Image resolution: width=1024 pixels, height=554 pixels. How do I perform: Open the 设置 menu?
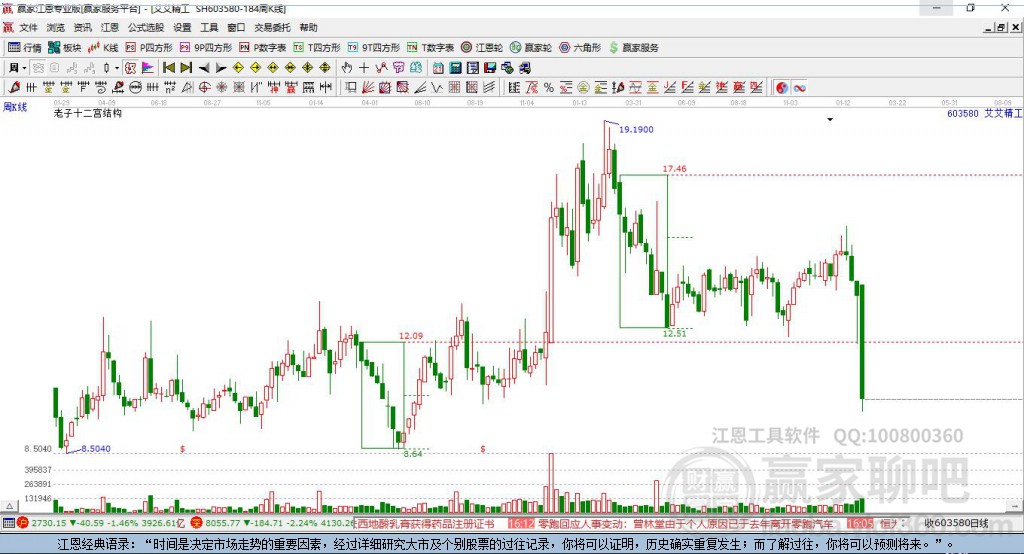click(x=182, y=27)
